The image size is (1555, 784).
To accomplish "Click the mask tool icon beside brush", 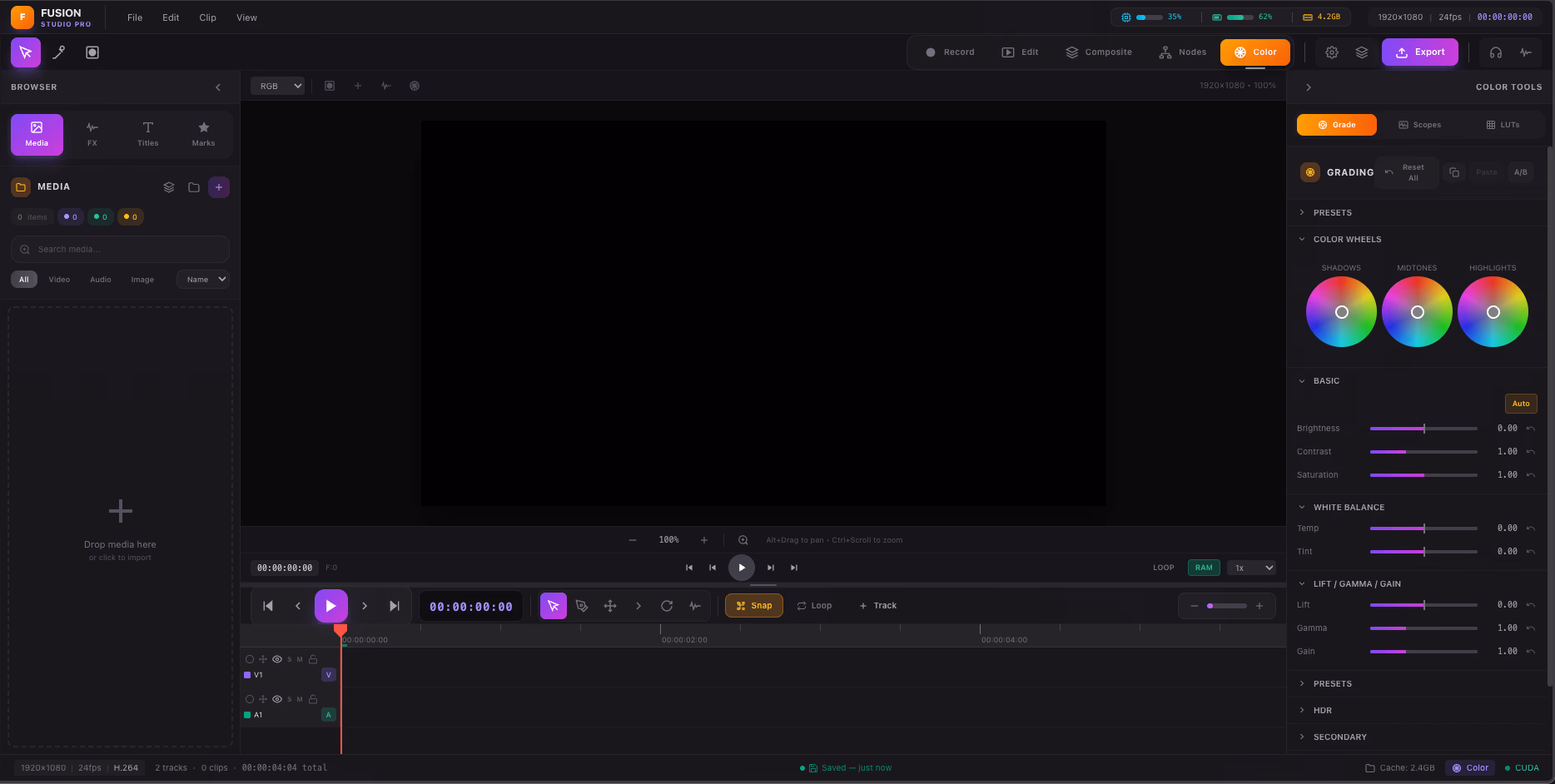I will tap(92, 52).
